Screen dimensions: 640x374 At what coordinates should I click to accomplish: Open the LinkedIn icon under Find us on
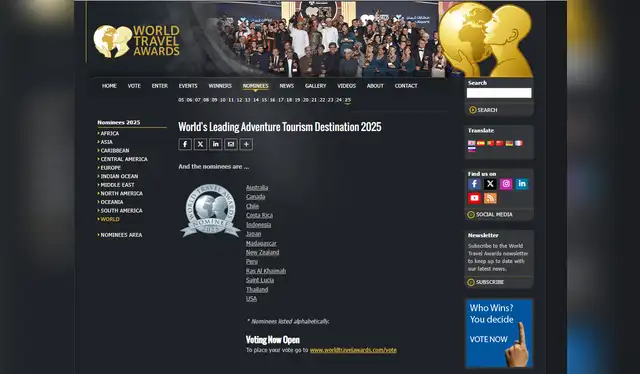tap(522, 184)
